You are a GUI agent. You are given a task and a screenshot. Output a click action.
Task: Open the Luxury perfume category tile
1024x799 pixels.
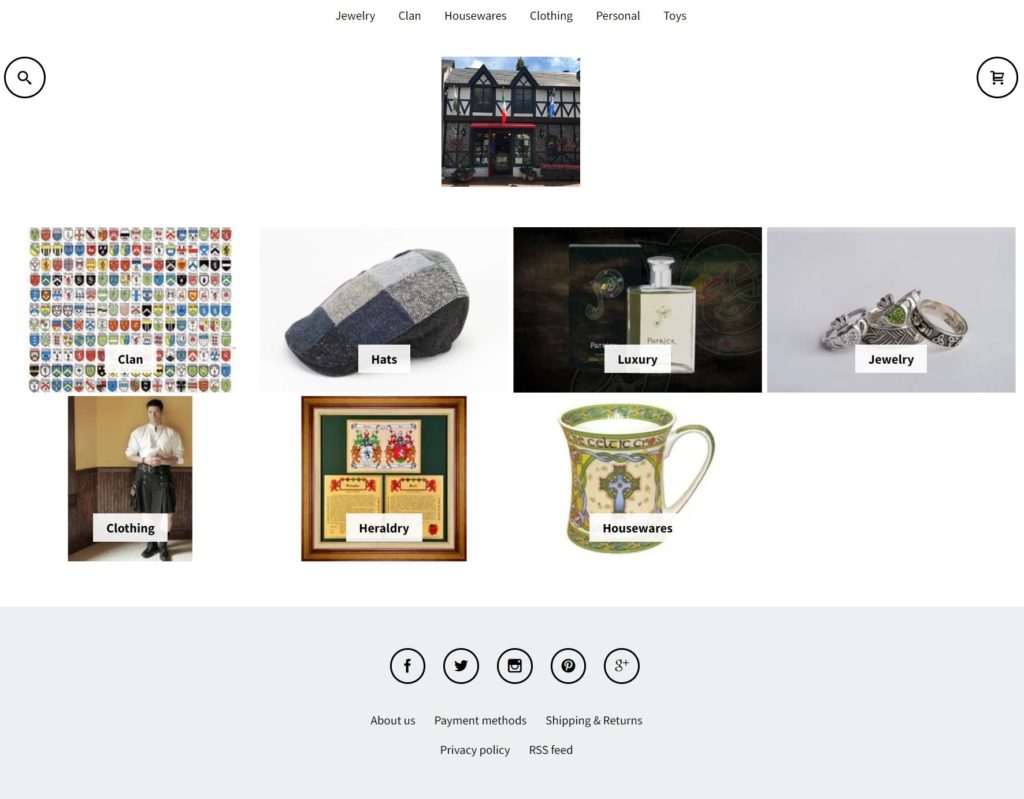click(x=637, y=310)
